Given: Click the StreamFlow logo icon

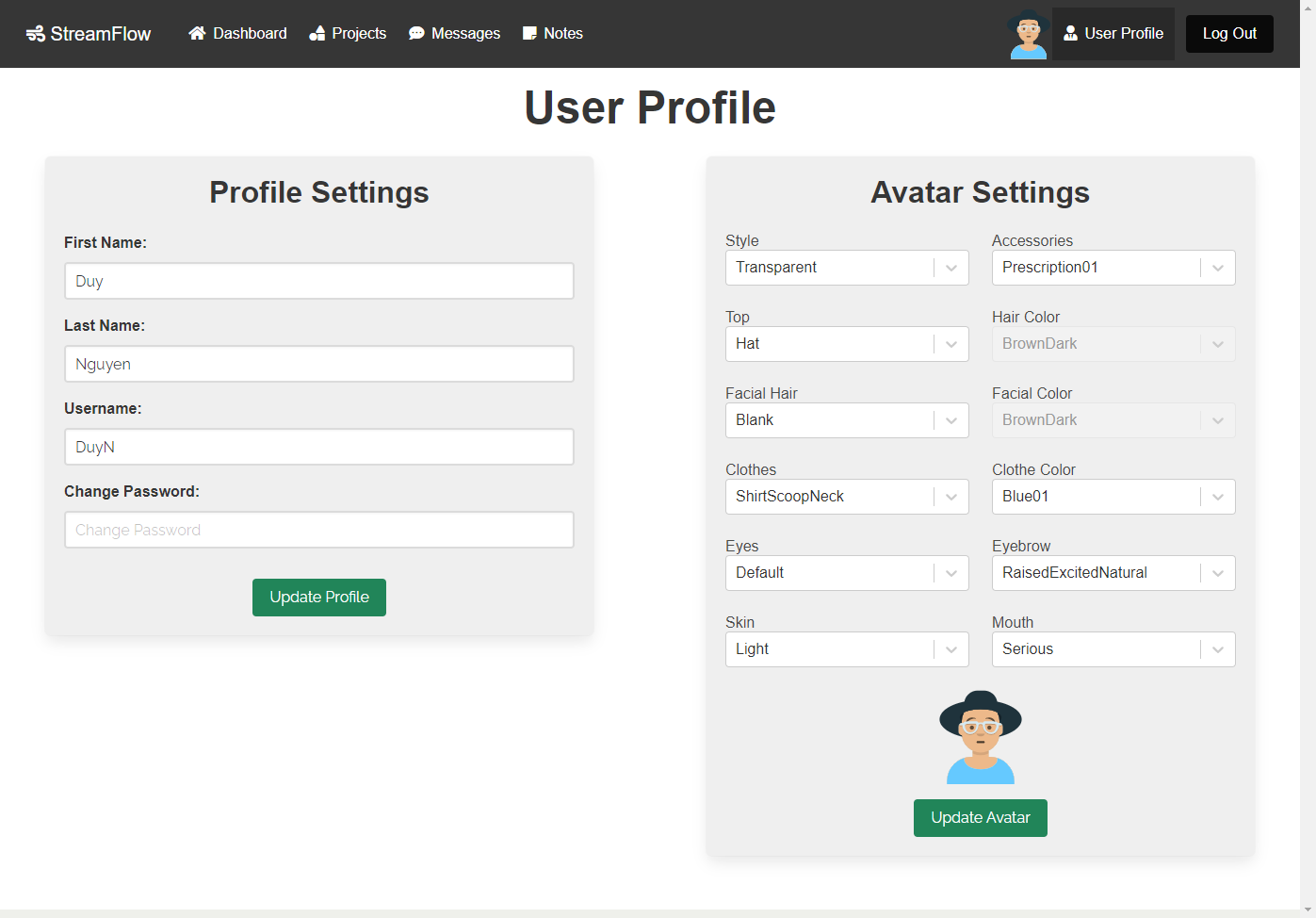Looking at the screenshot, I should click(x=36, y=34).
